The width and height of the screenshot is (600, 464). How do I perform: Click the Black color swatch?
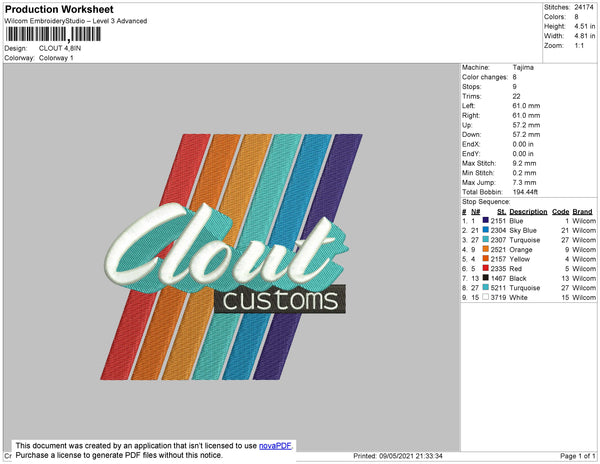[x=486, y=278]
